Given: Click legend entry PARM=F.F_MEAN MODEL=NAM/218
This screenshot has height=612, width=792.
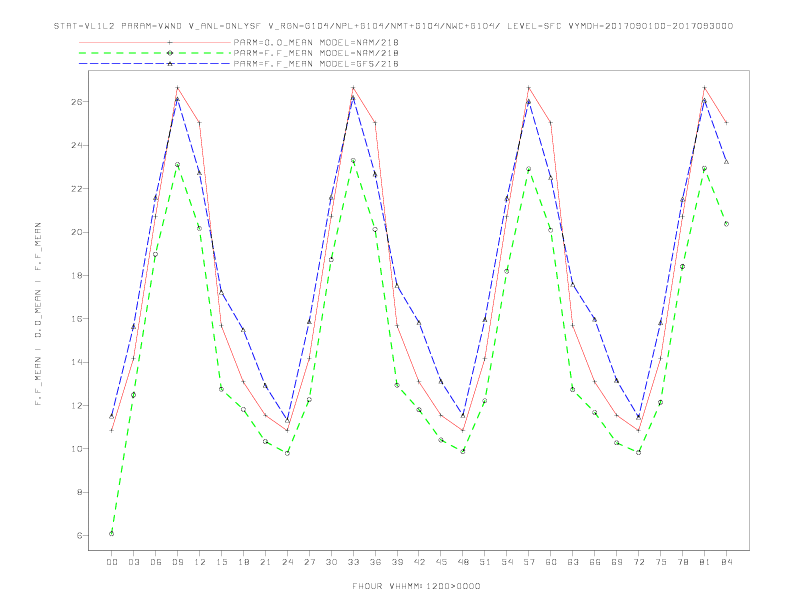Looking at the screenshot, I should tap(316, 53).
